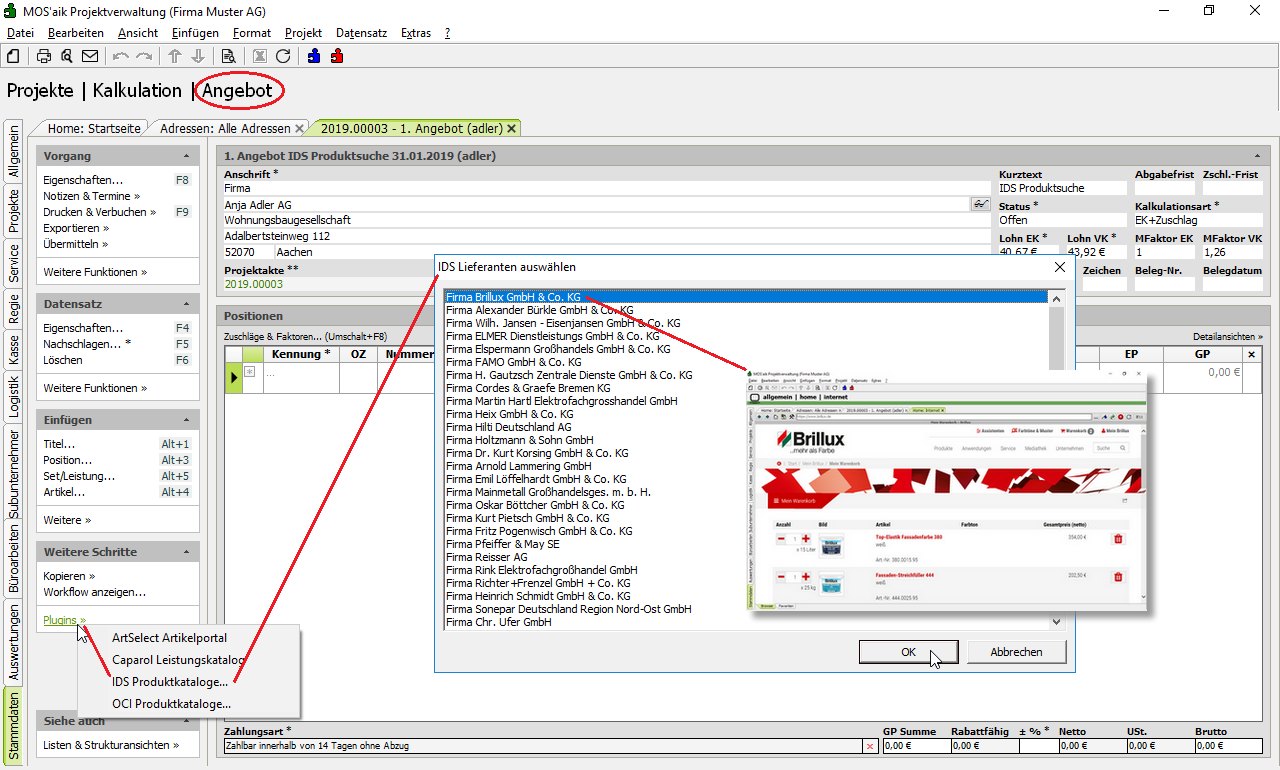This screenshot has width=1280, height=770.
Task: Click Abbrechen in supplier dialog
Action: click(x=1016, y=652)
